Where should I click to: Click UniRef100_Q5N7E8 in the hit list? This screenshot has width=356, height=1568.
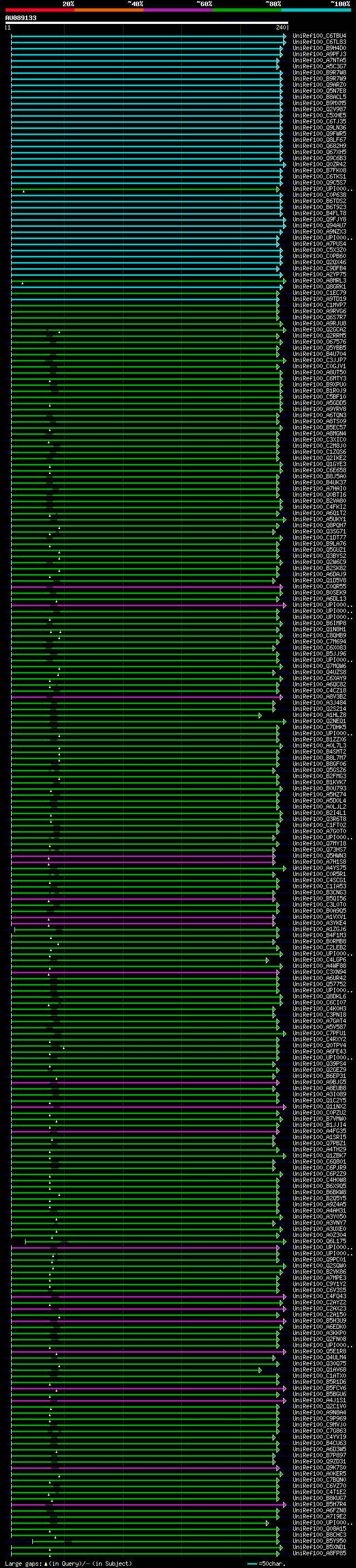click(319, 91)
